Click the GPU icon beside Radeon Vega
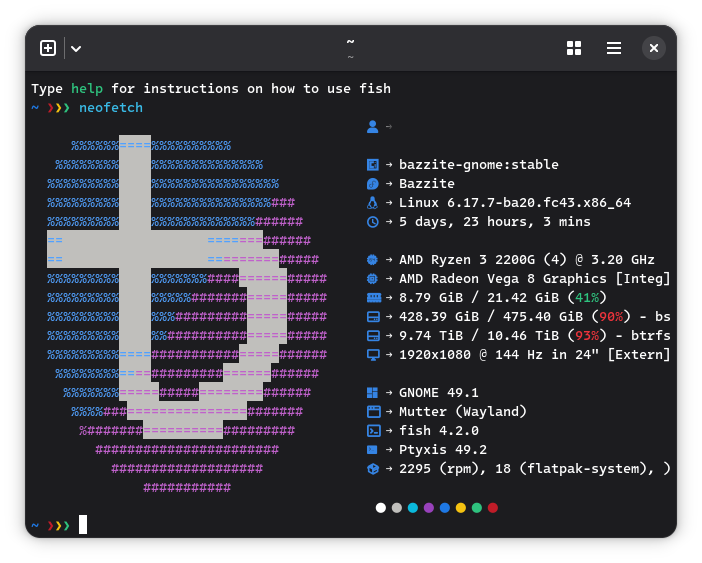The height and width of the screenshot is (563, 702). (x=372, y=279)
